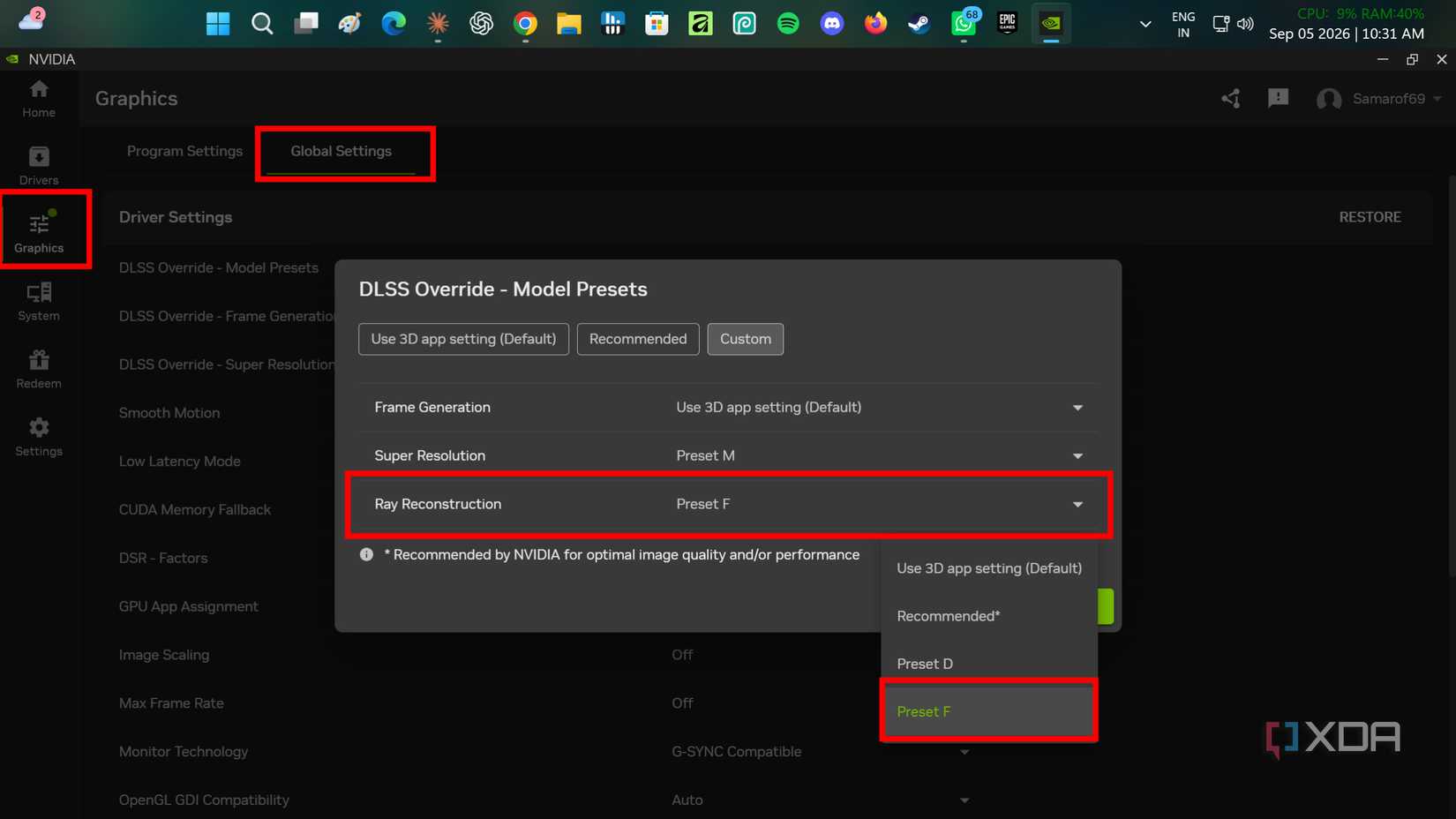Screen dimensions: 1456x819
Task: Open the Home page in NVIDIA sidebar
Action: coord(39,98)
